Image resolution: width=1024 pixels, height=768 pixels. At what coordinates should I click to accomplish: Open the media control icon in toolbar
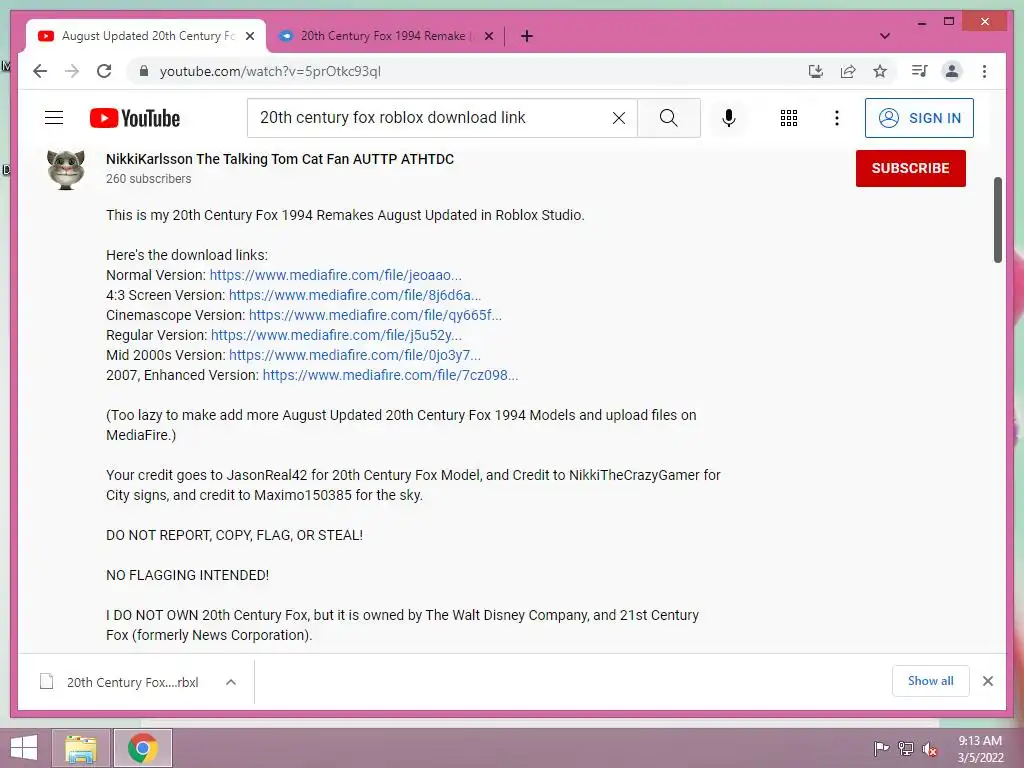[x=920, y=71]
